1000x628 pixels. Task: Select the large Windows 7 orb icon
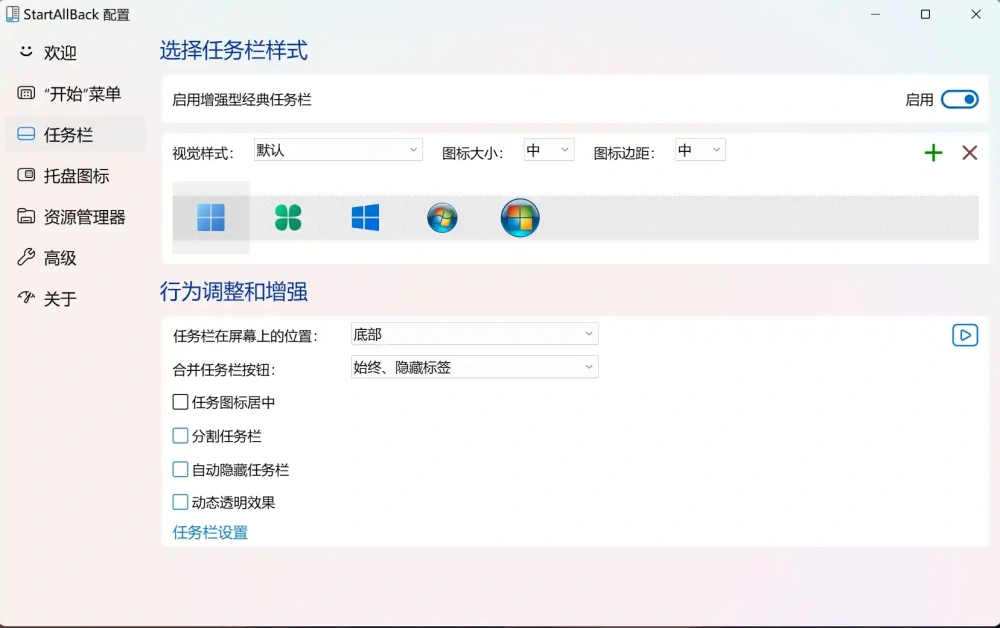520,217
